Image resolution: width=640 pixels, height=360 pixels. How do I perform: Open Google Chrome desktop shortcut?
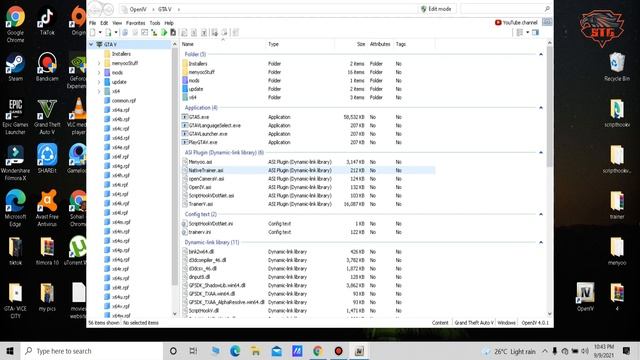coord(15,24)
